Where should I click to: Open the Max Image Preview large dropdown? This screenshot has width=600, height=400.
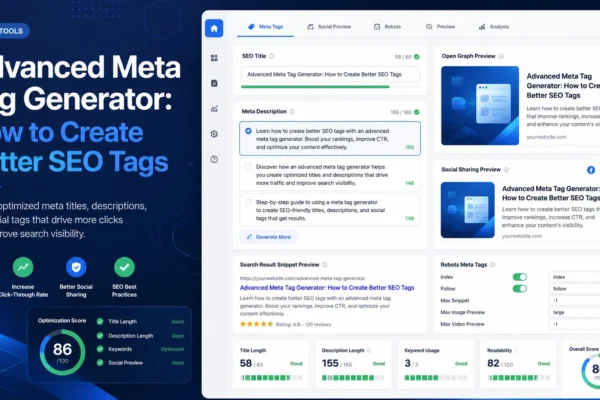tap(574, 312)
